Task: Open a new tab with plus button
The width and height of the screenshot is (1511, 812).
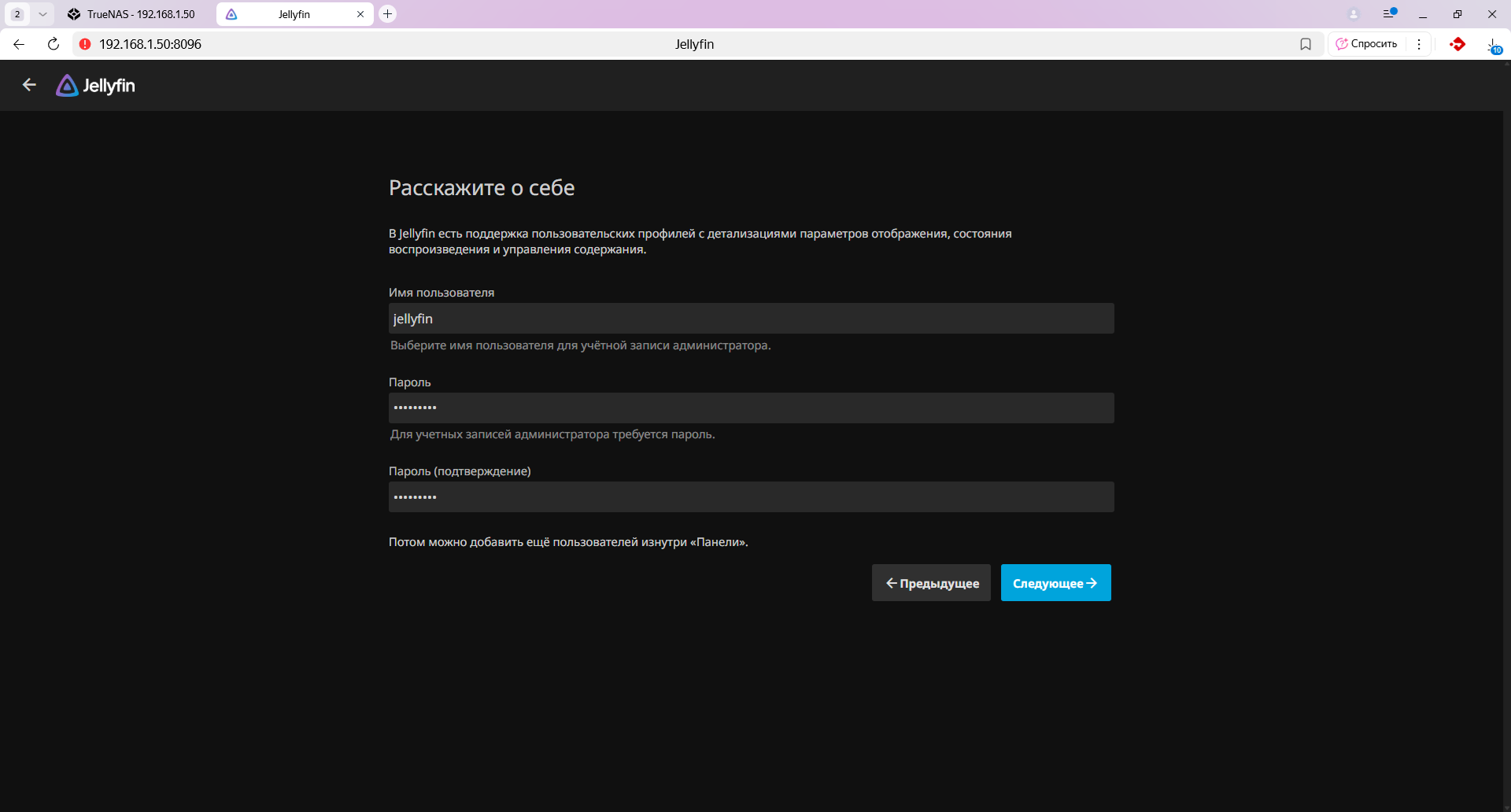Action: click(387, 14)
